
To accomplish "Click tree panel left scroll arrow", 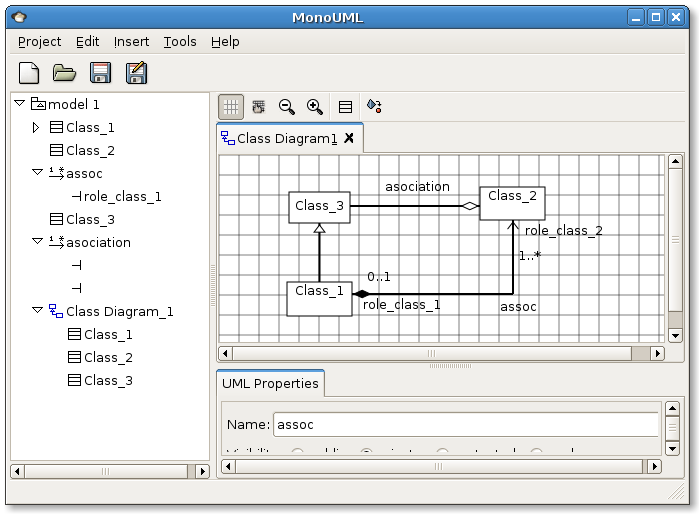I will point(17,471).
